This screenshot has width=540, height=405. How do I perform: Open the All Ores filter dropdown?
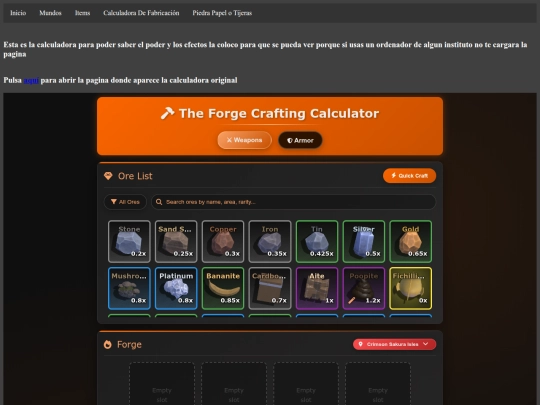(x=125, y=202)
